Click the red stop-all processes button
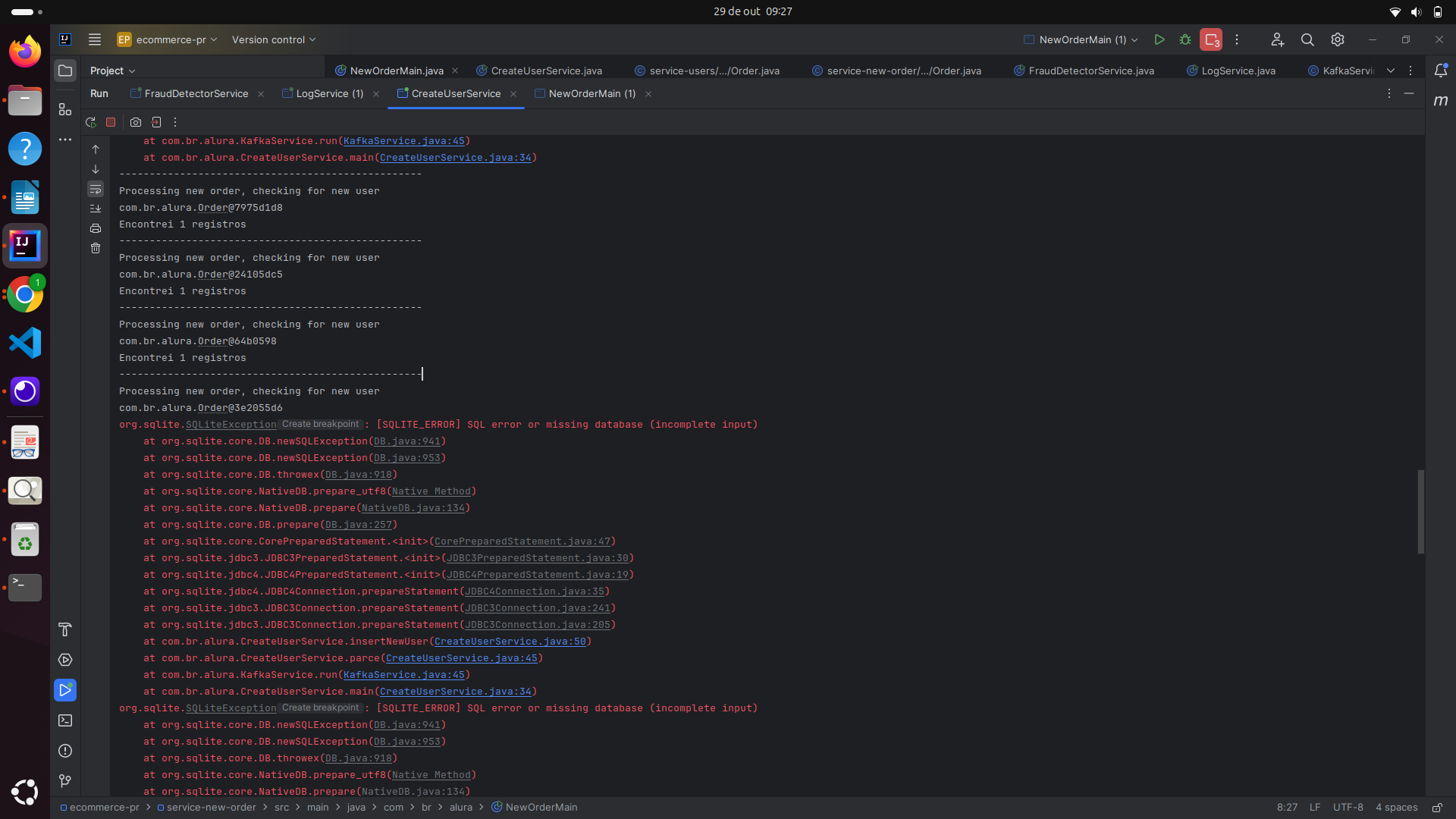 [x=1211, y=39]
